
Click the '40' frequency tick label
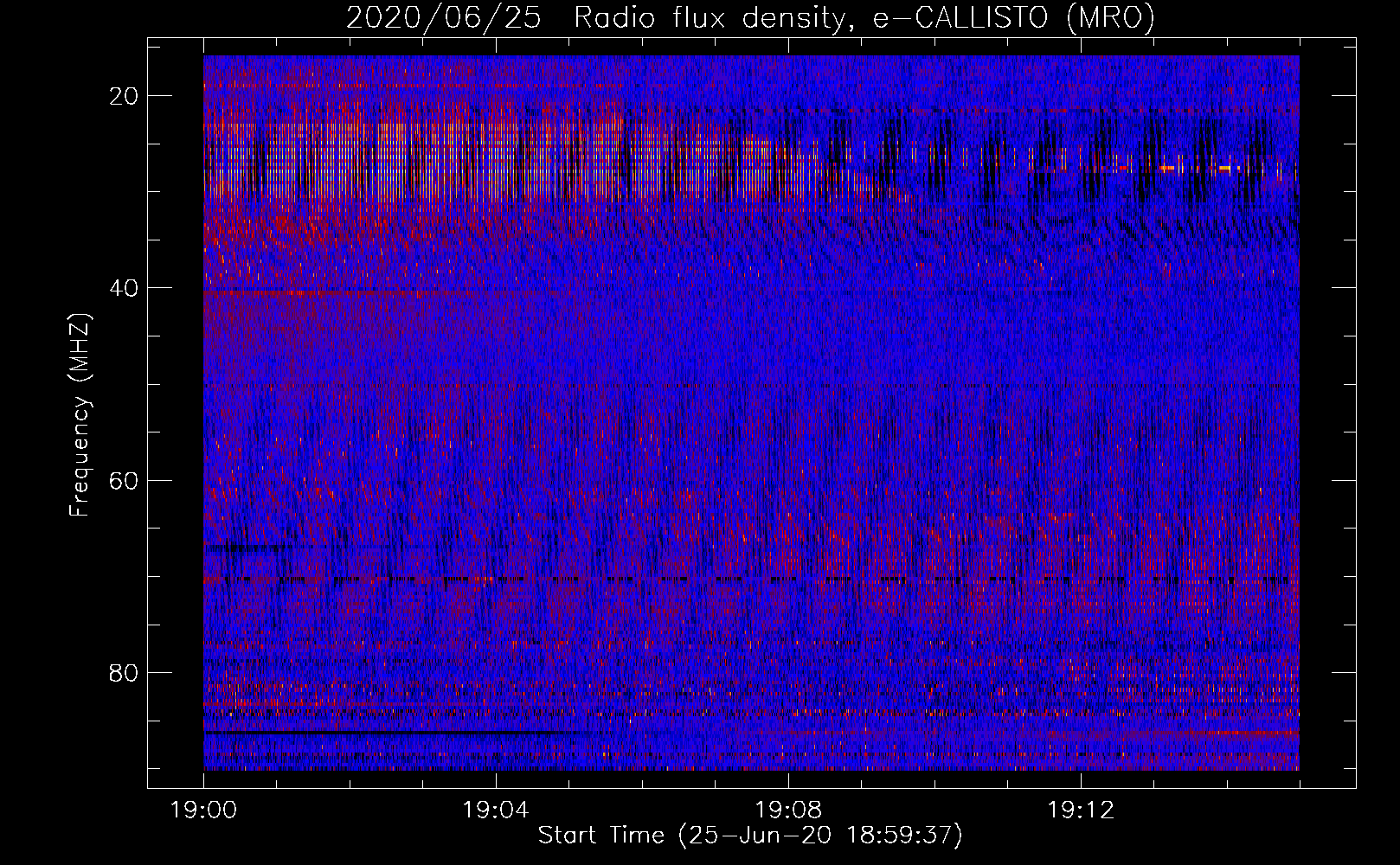point(125,288)
